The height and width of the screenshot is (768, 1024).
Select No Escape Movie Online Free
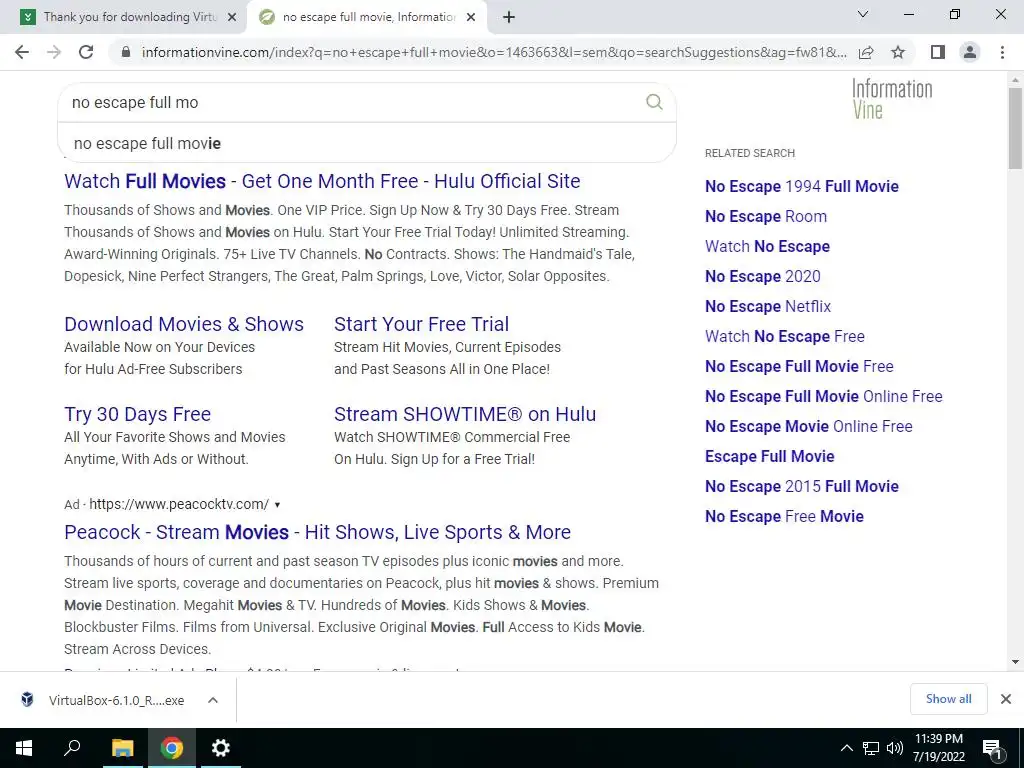pyautogui.click(x=808, y=426)
